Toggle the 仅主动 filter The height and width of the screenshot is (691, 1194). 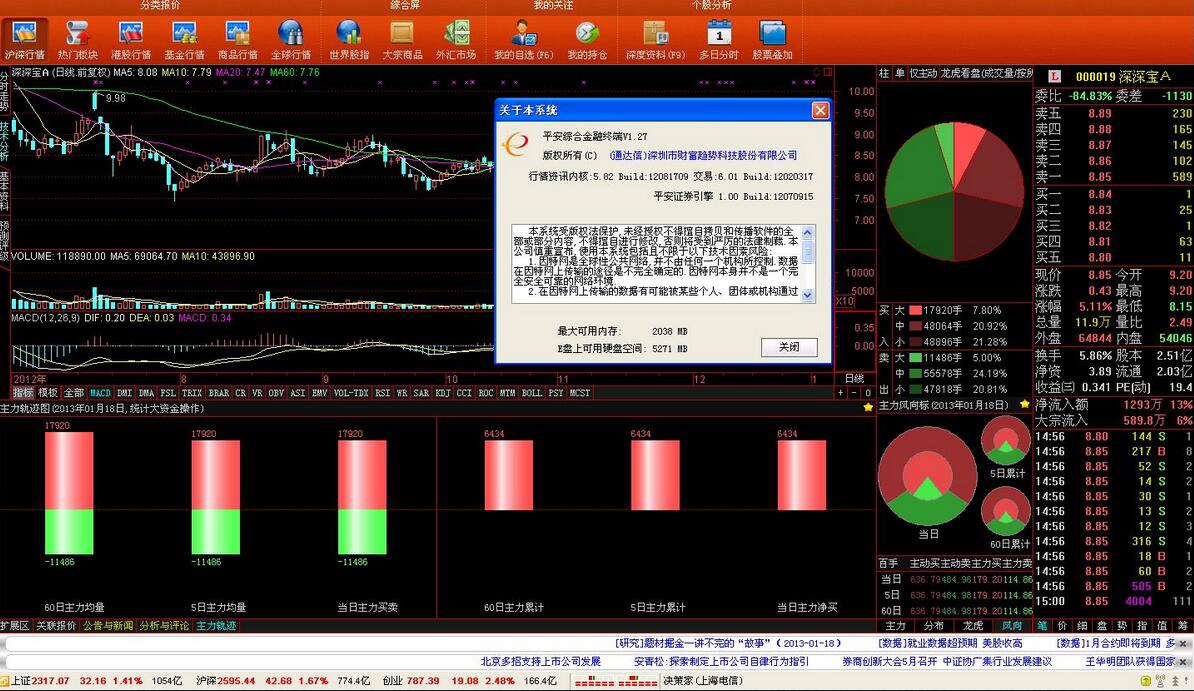tap(924, 73)
